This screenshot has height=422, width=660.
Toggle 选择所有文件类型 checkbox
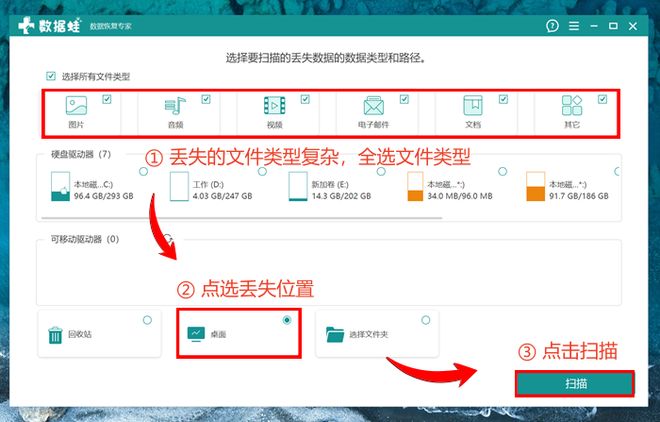click(51, 76)
